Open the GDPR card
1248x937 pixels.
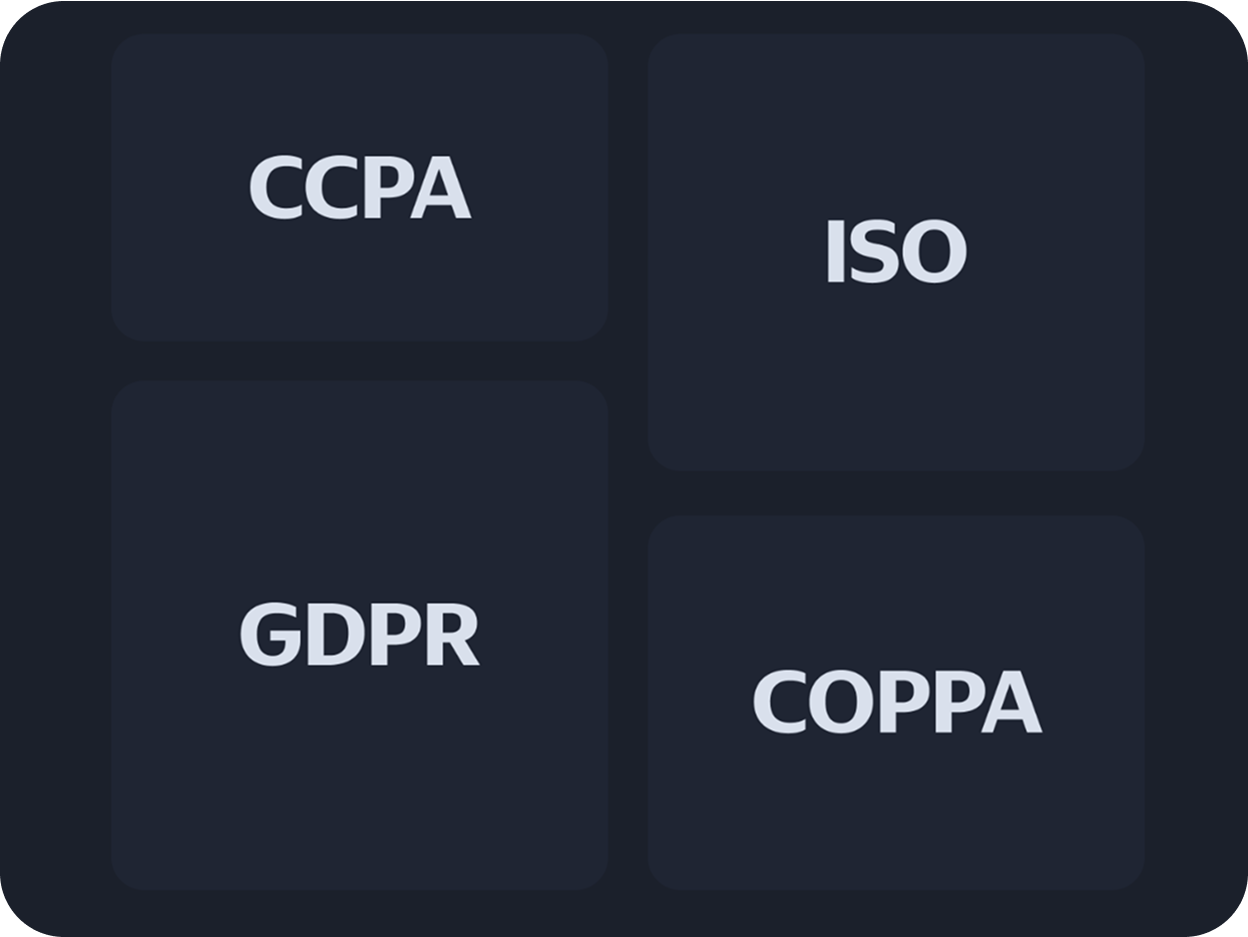click(359, 635)
